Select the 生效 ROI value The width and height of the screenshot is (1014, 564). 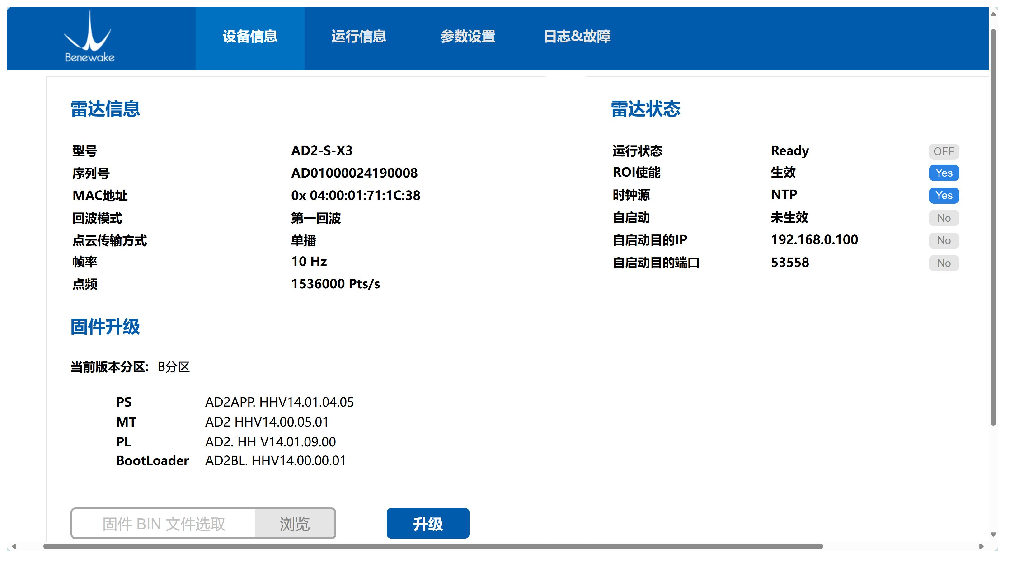[x=783, y=173]
